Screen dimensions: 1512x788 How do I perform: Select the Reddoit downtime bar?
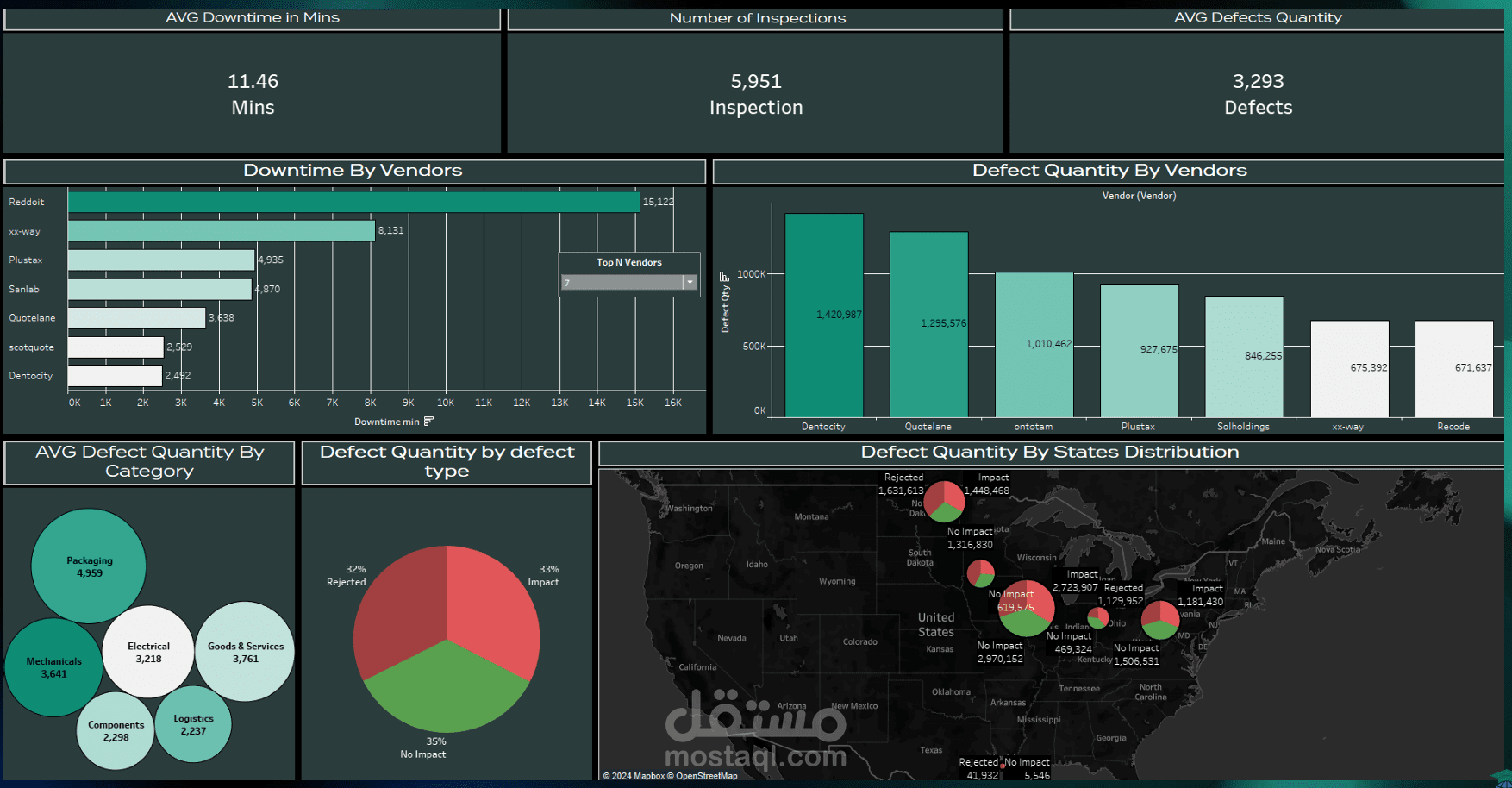click(353, 202)
